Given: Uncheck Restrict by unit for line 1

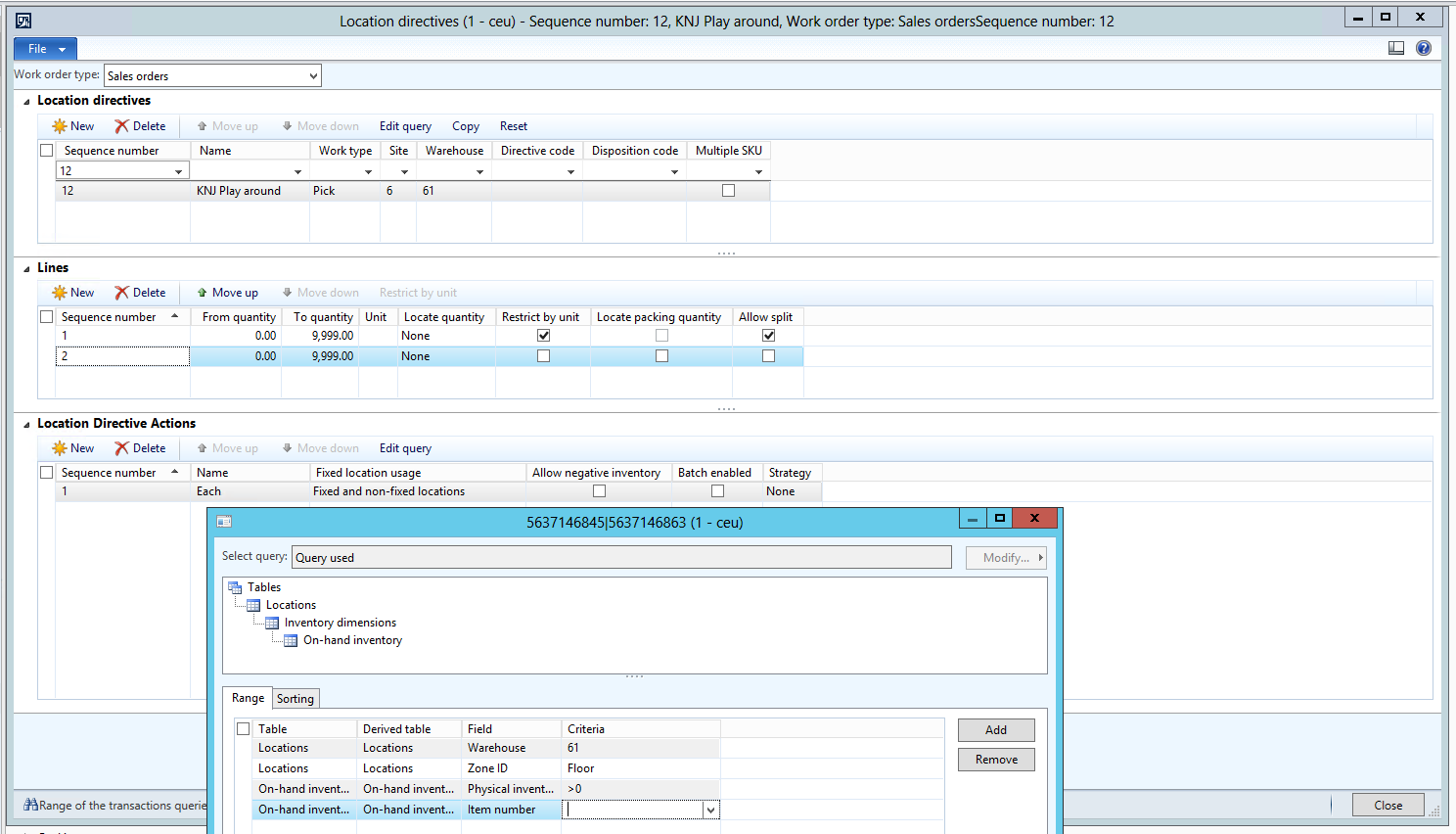Looking at the screenshot, I should [544, 336].
